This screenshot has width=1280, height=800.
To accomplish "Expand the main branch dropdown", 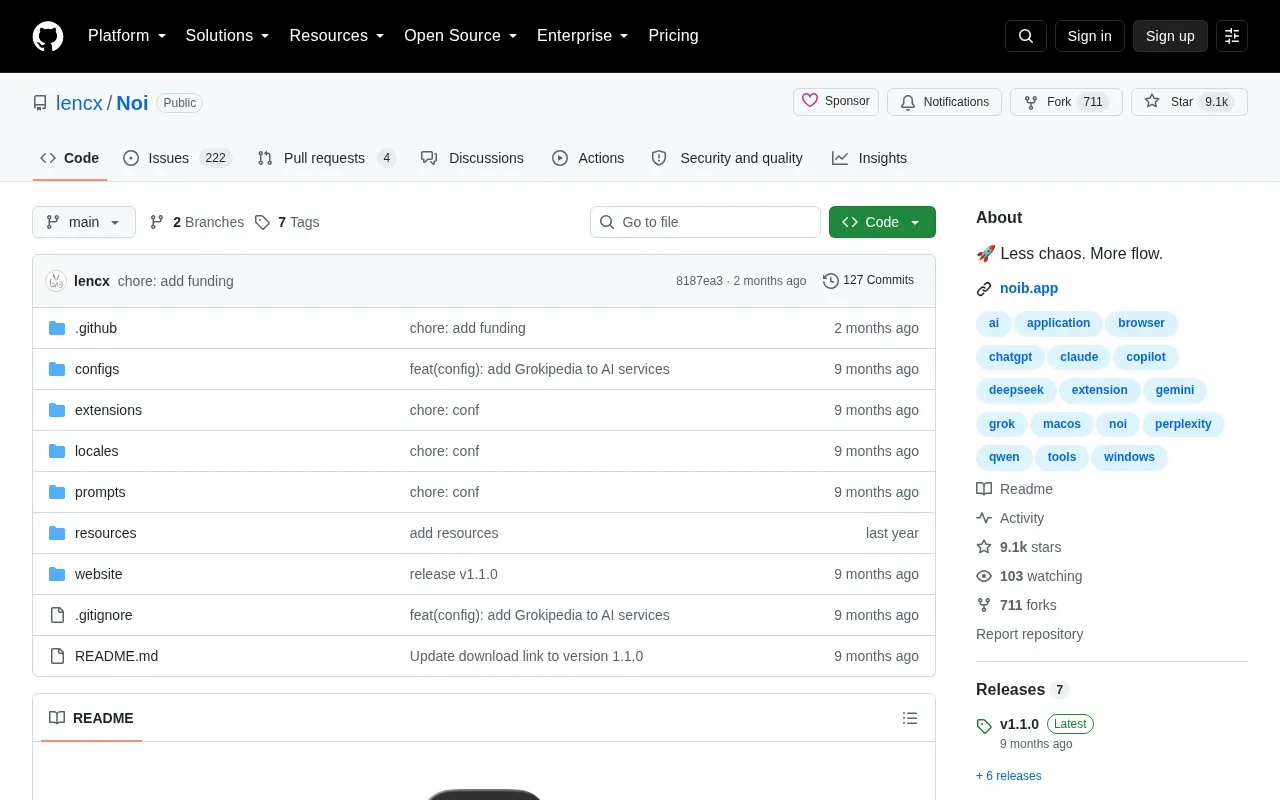I will tap(84, 222).
